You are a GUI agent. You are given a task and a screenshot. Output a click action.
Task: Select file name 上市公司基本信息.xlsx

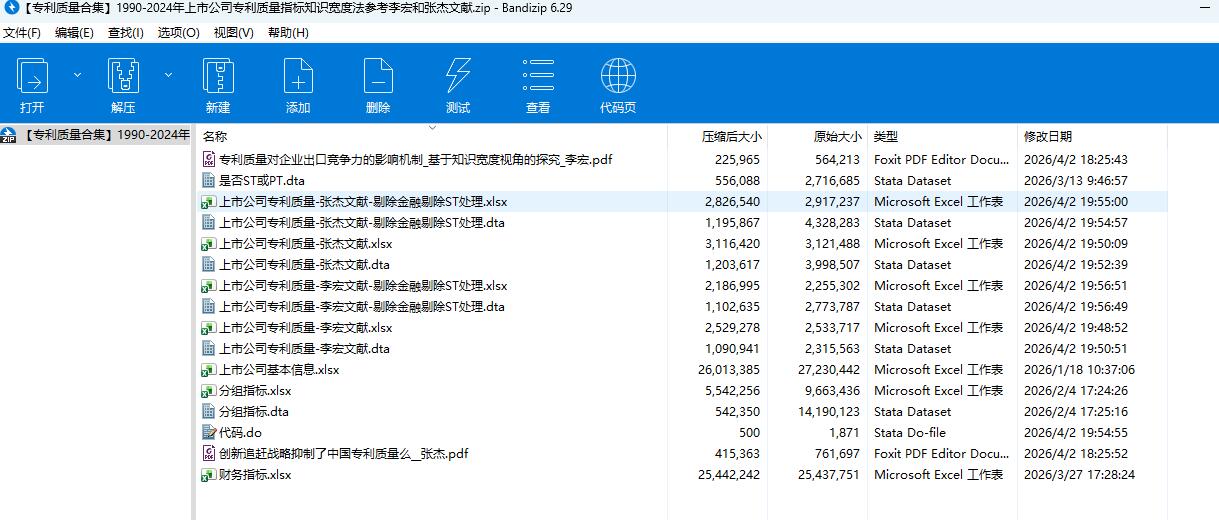(x=279, y=369)
